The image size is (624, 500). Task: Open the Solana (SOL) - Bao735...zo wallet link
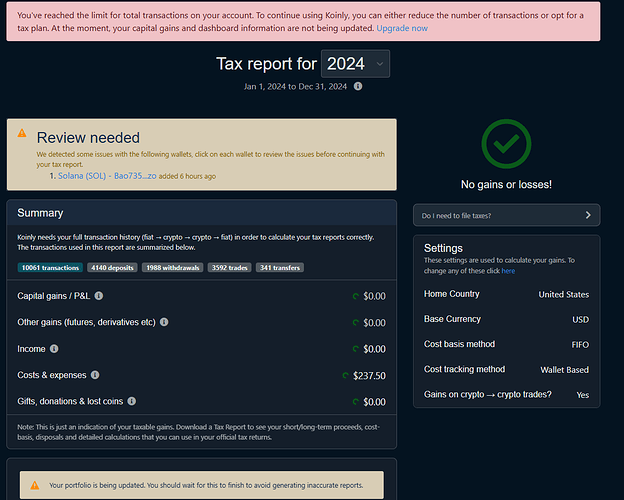tap(107, 176)
